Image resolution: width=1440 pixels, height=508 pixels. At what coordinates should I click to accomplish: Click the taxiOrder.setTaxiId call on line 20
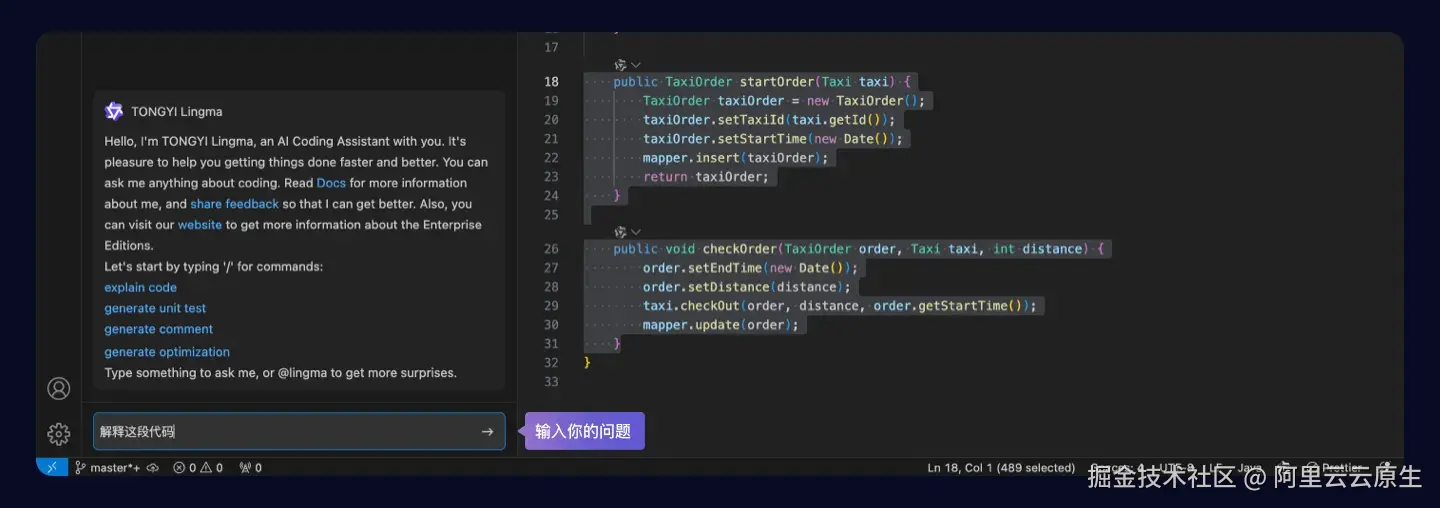(769, 120)
